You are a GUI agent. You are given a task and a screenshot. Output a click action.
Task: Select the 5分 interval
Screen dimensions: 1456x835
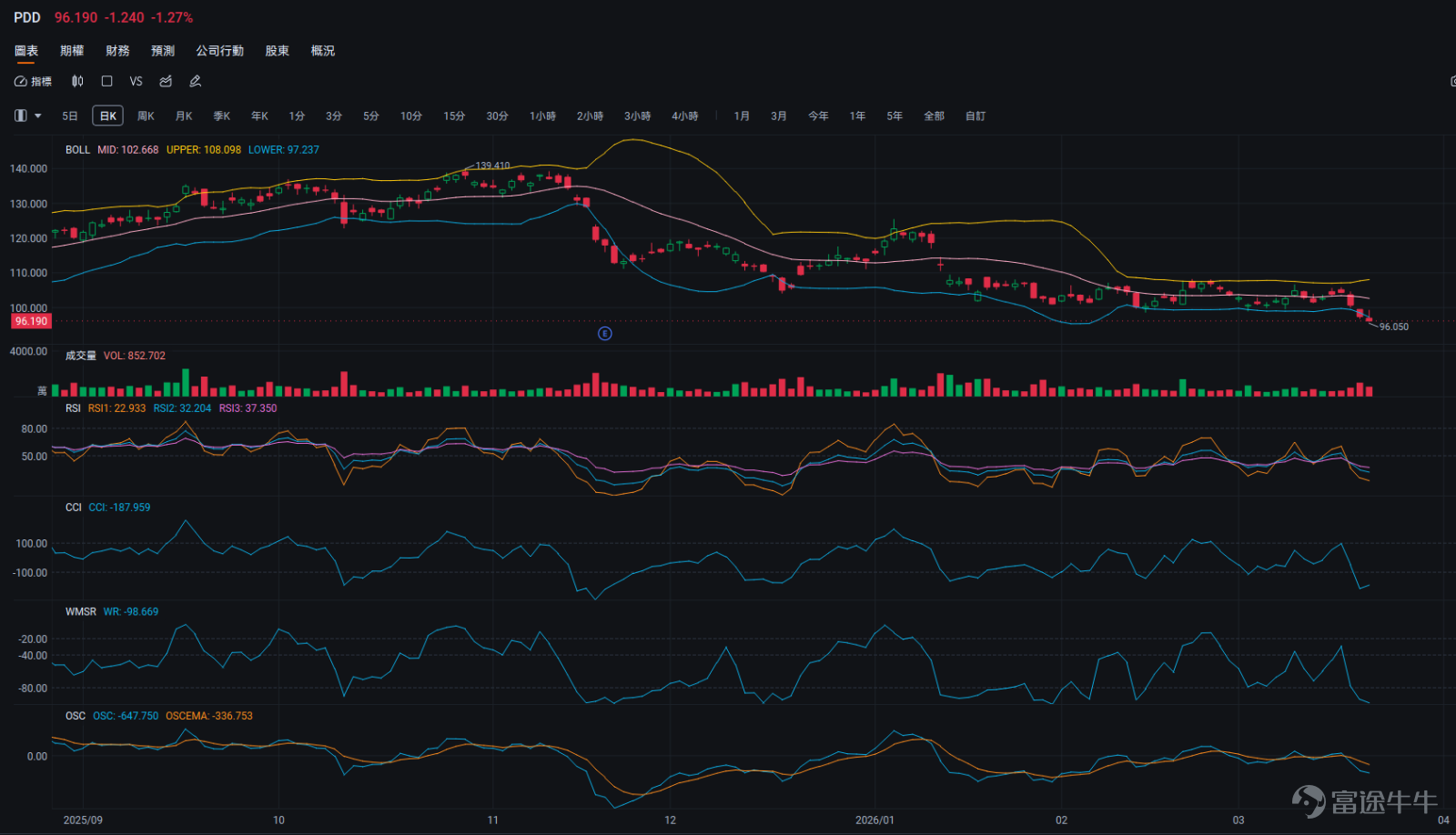370,116
